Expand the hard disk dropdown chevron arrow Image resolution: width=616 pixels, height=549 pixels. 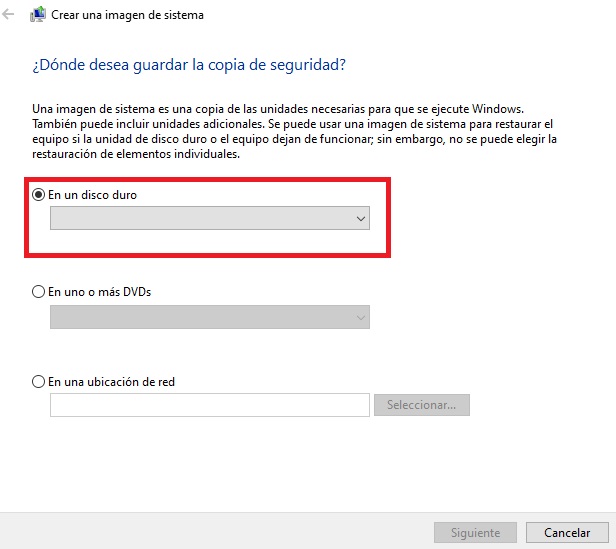coord(361,218)
